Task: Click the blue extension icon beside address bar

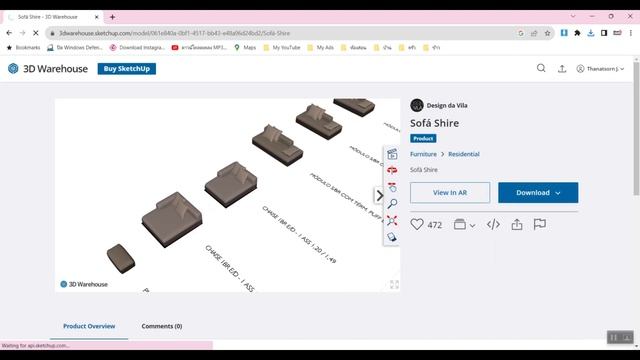Action: 564,33
